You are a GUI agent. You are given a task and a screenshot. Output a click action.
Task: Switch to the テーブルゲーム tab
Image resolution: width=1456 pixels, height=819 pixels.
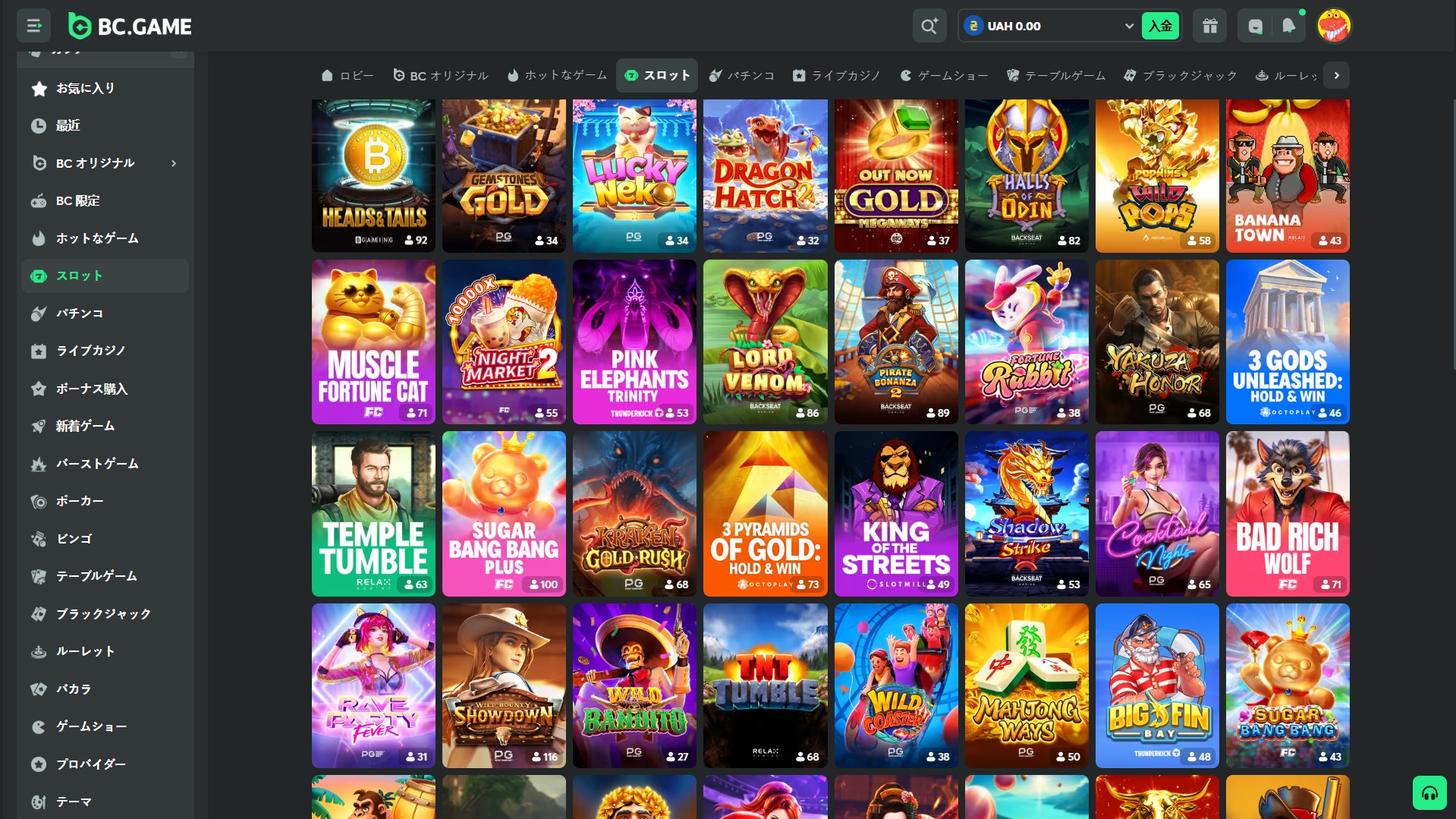pyautogui.click(x=1056, y=75)
